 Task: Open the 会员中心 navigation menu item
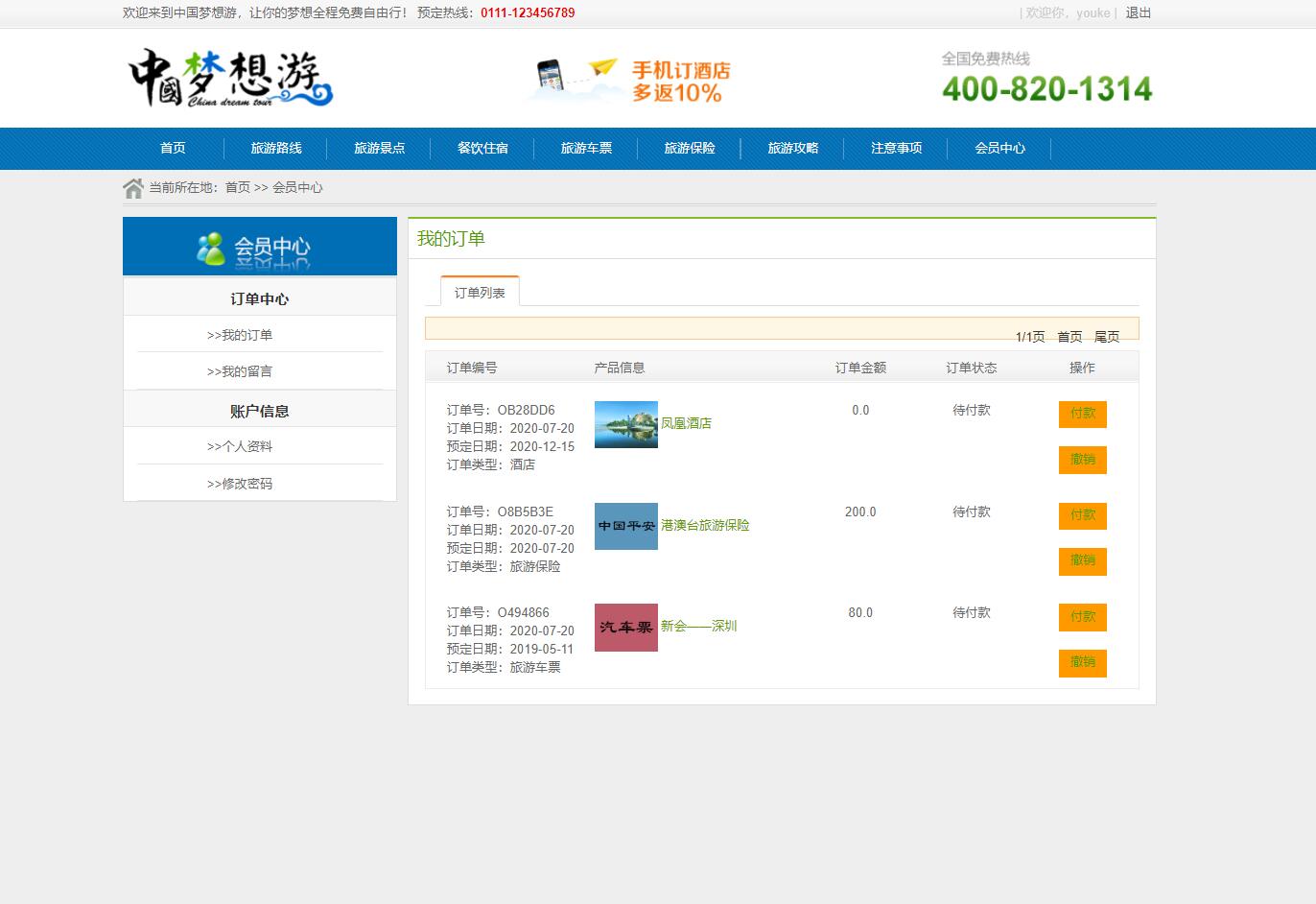pyautogui.click(x=999, y=148)
